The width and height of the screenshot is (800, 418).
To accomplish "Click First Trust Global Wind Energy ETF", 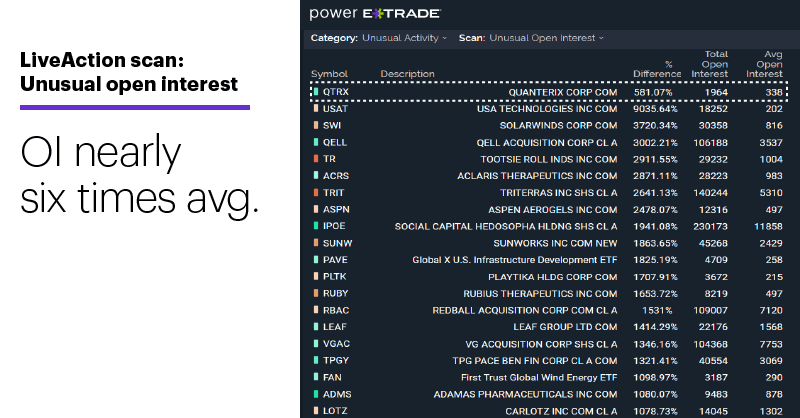I will click(x=539, y=378).
